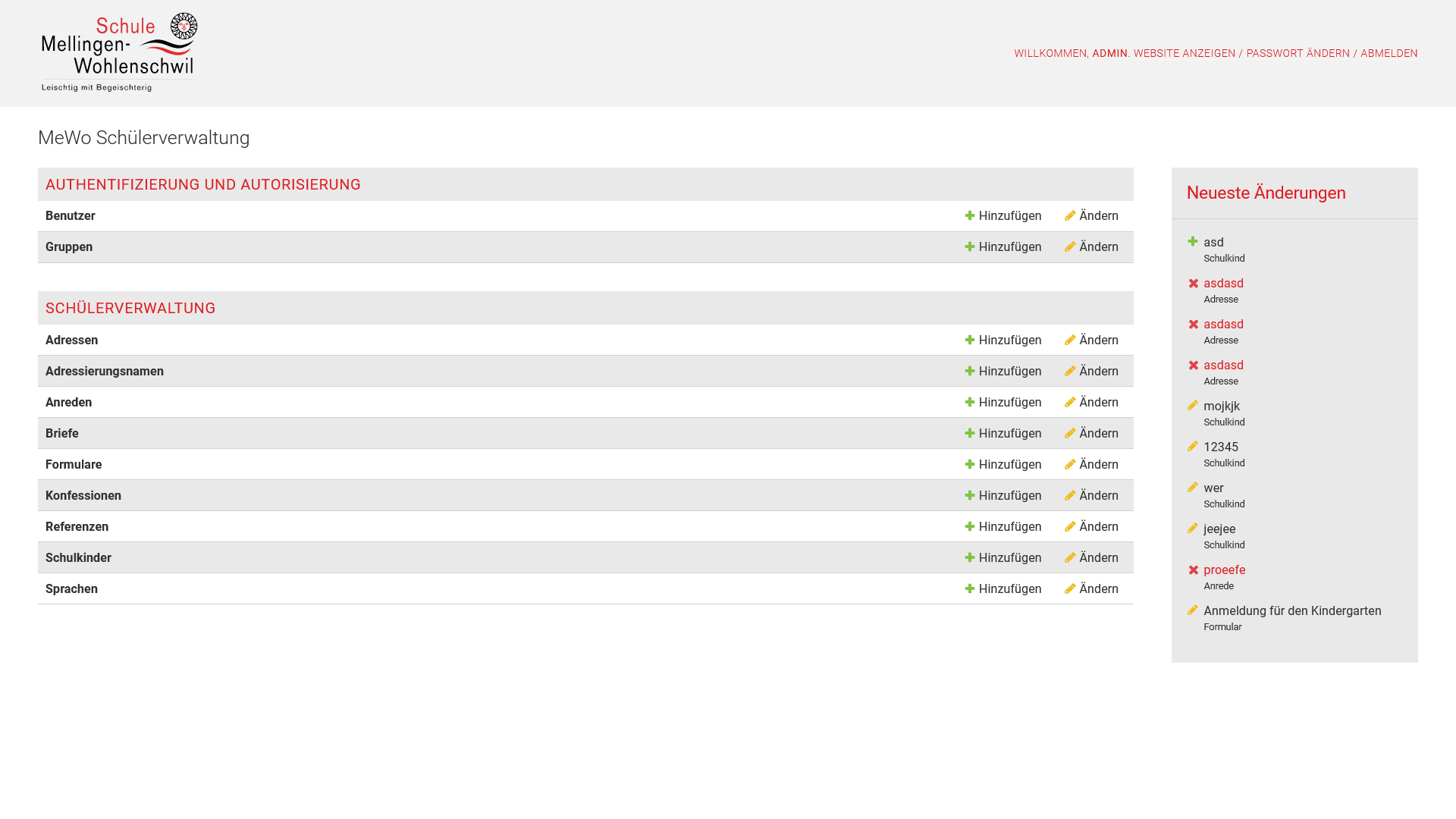
Task: Open the Adressierungsnamen model link
Action: click(x=105, y=372)
